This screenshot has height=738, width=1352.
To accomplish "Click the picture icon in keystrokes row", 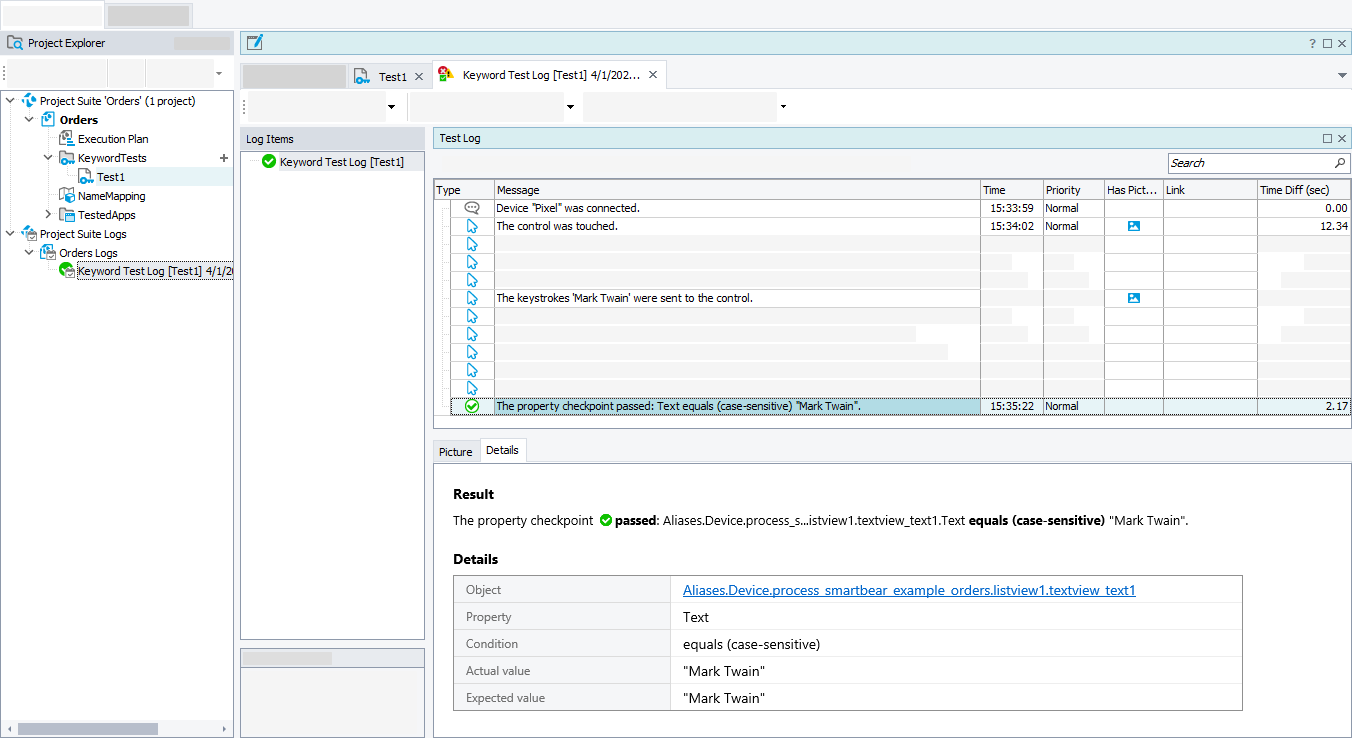I will point(1133,298).
